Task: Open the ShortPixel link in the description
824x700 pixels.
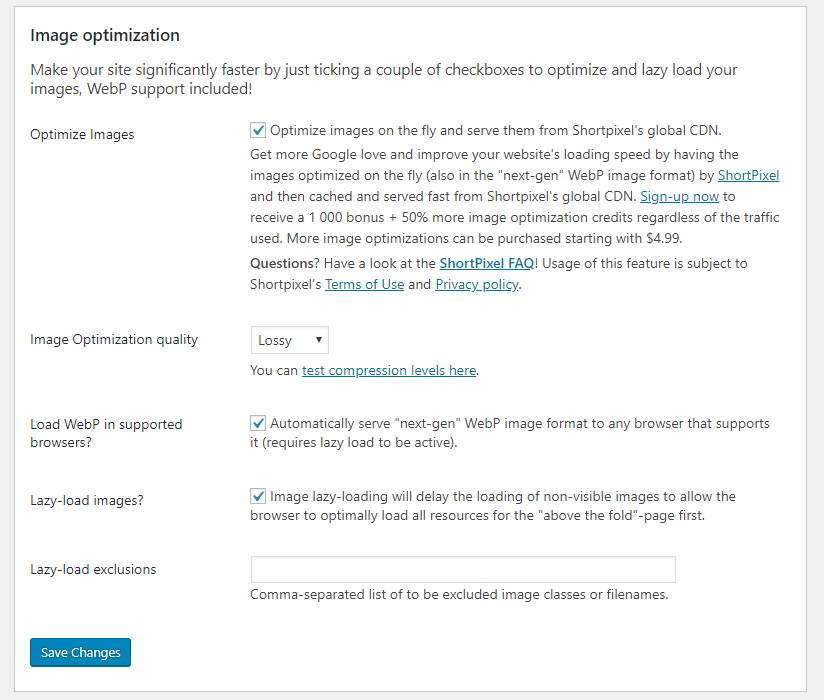Action: (x=748, y=175)
